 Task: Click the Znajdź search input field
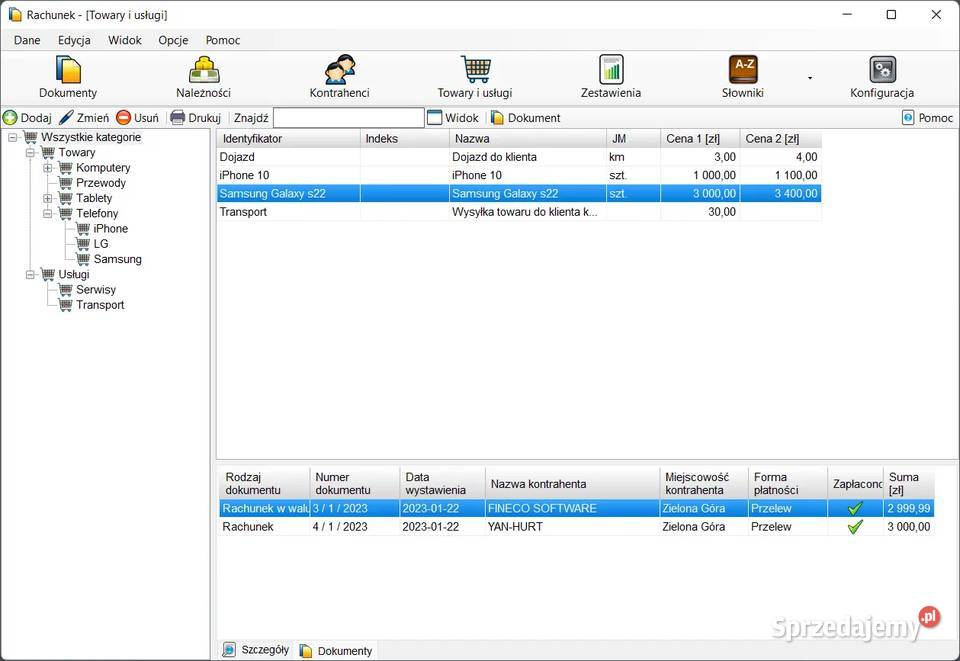[348, 118]
